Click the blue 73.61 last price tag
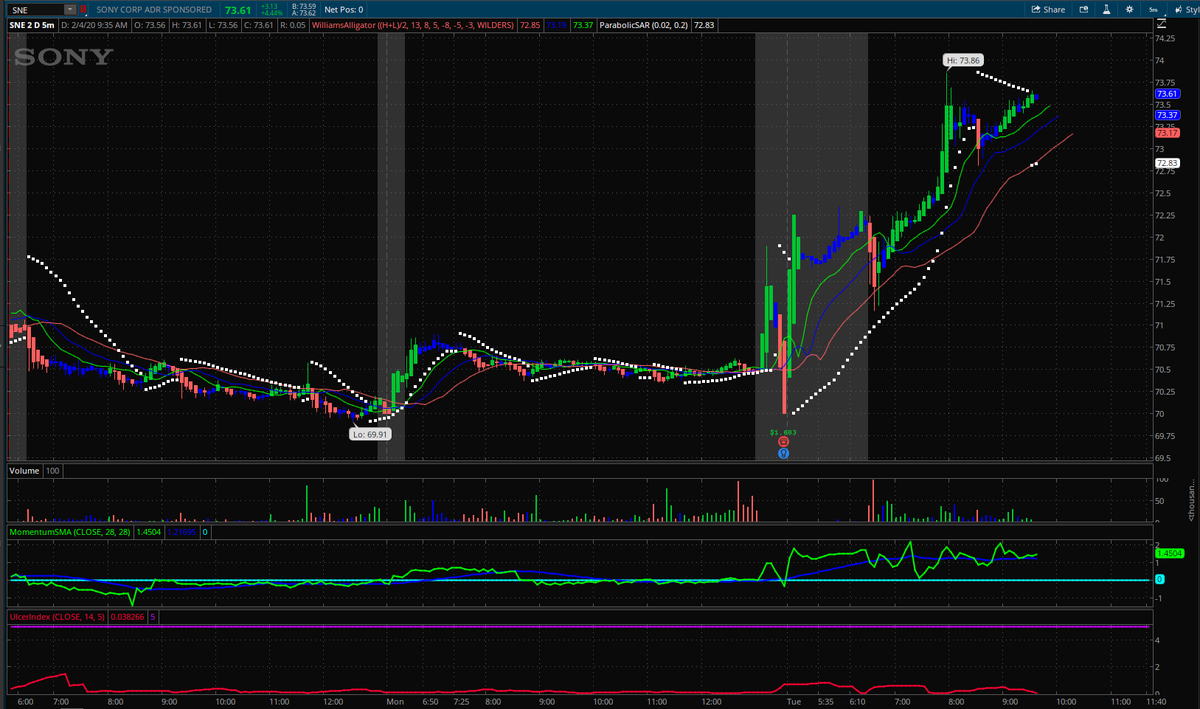Viewport: 1200px width, 709px height. click(x=1167, y=93)
